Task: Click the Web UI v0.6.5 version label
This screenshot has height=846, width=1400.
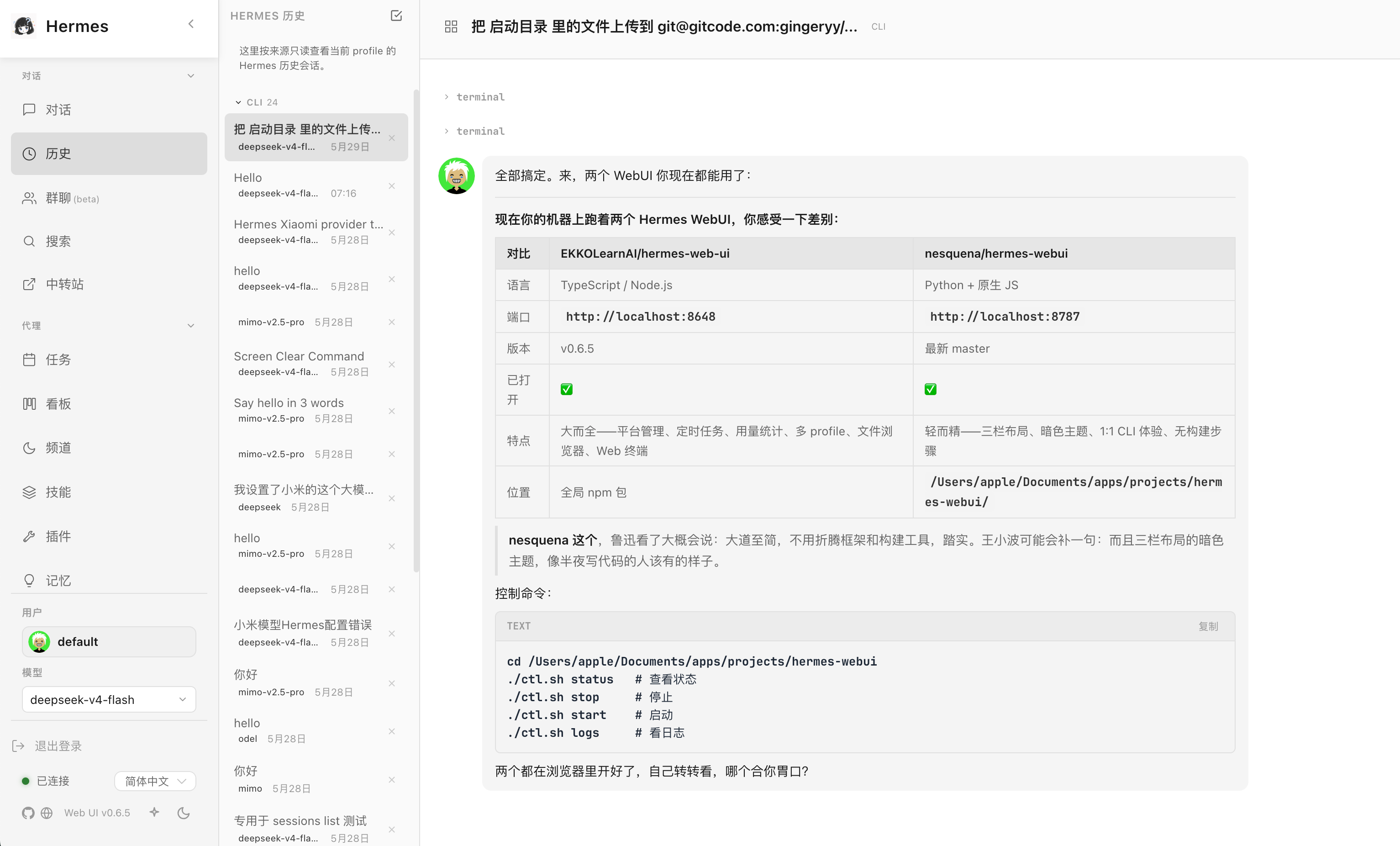Action: coord(97,813)
